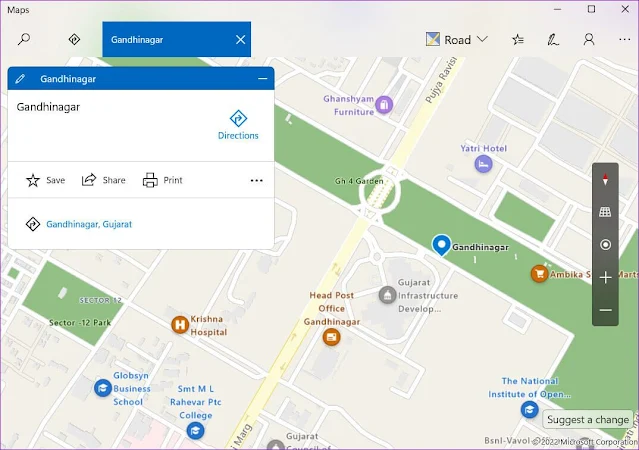The width and height of the screenshot is (639, 450).
Task: Select the Gujarat Infrastructure building marker
Action: pyautogui.click(x=387, y=295)
